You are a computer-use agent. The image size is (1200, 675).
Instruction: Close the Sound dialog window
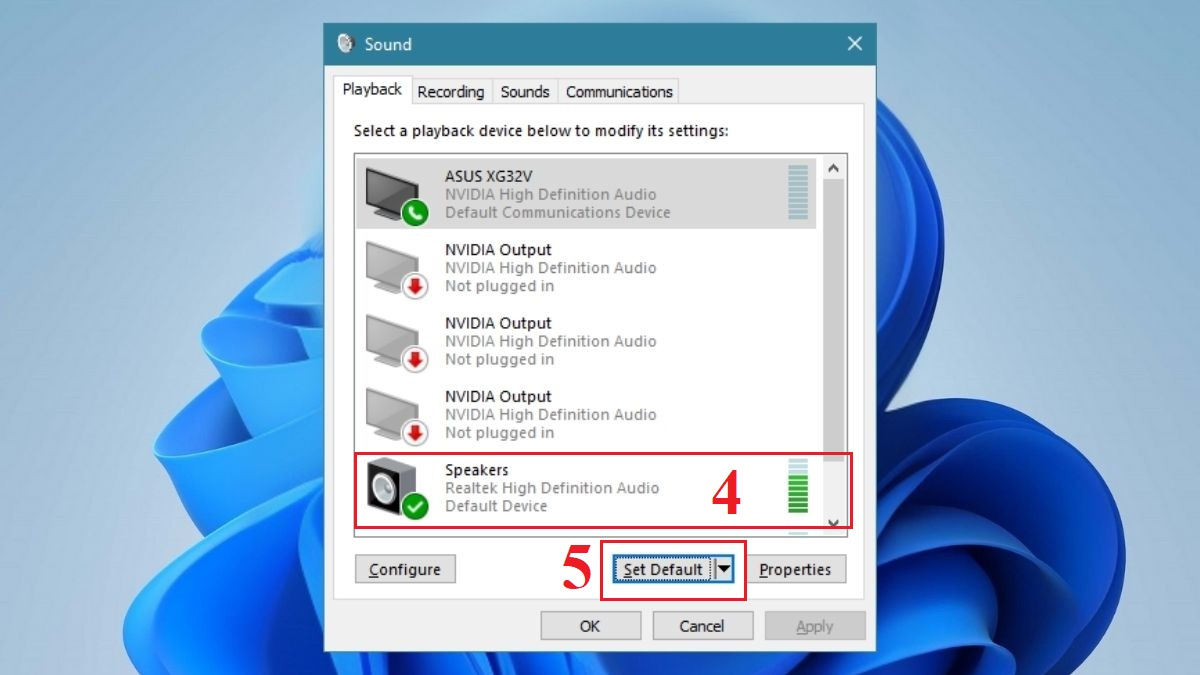pyautogui.click(x=854, y=44)
